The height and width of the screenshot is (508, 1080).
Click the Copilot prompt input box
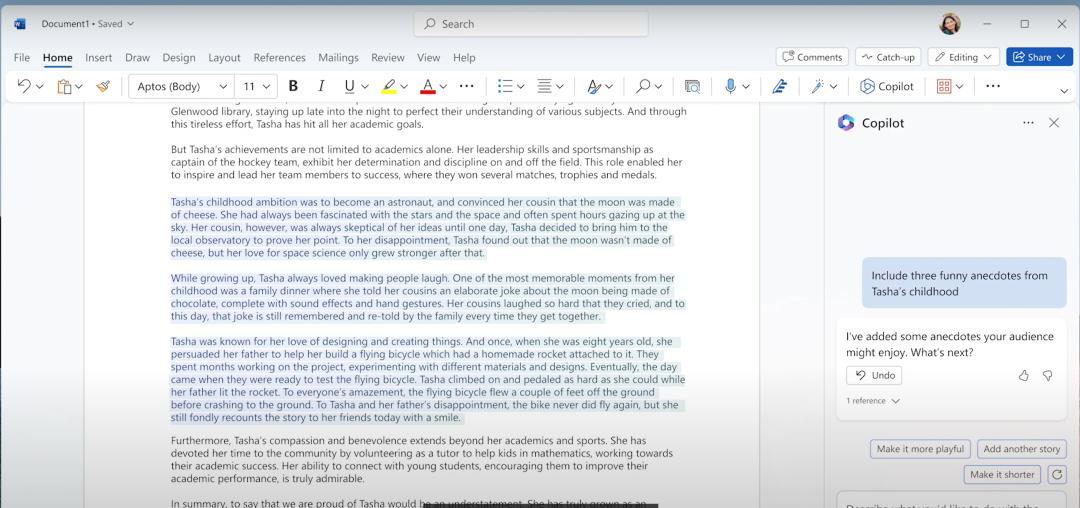[951, 500]
